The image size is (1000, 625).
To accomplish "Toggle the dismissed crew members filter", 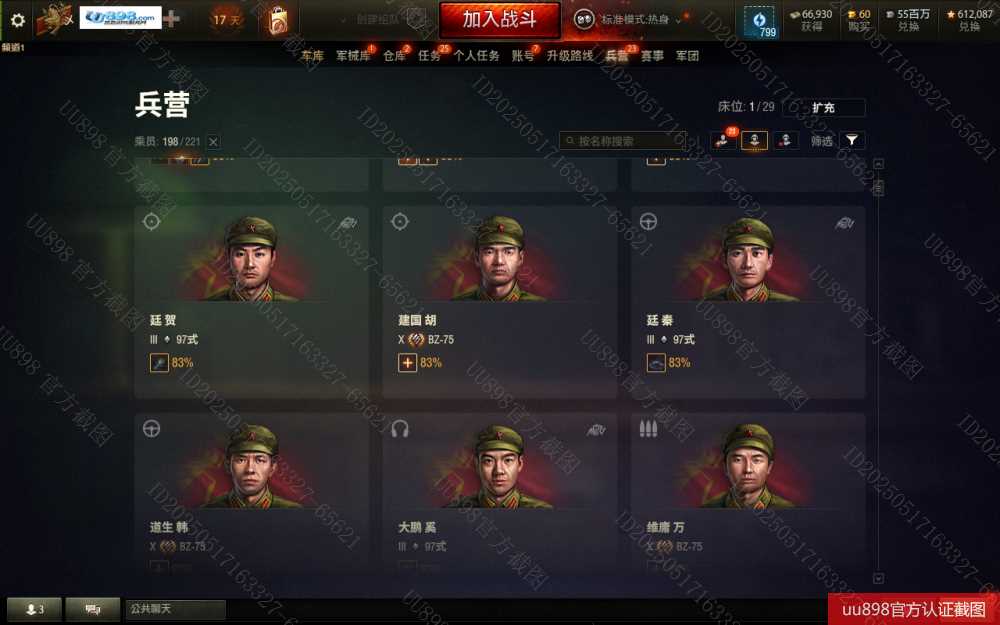I will [x=786, y=140].
